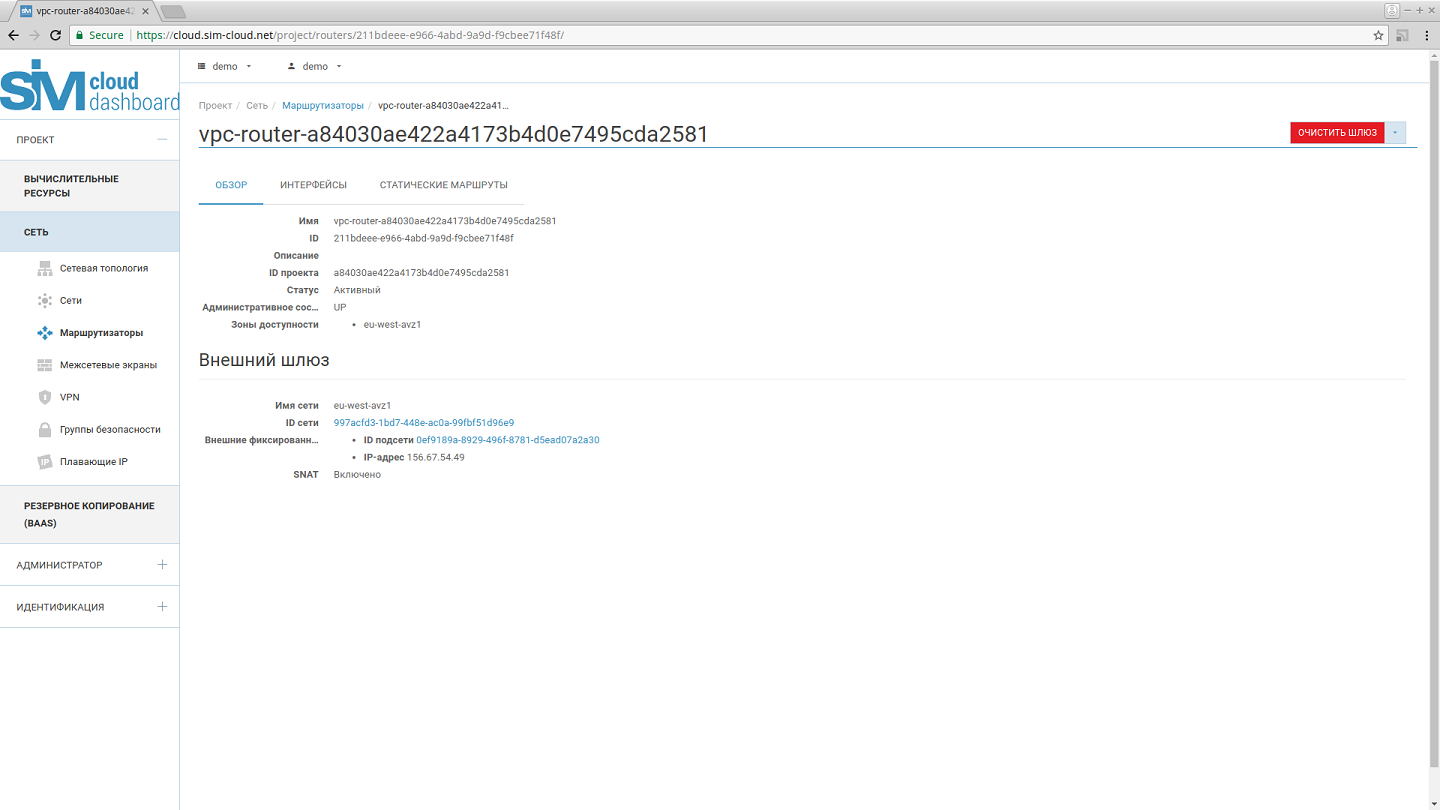
Task: Click the browser address bar
Action: coord(700,35)
